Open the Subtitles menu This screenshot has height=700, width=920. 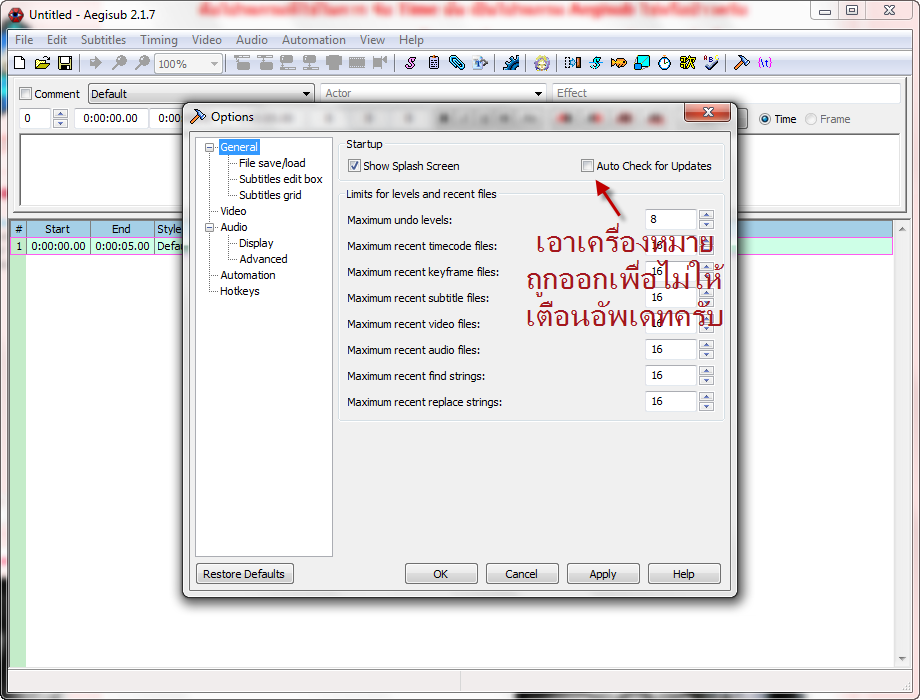click(x=103, y=40)
